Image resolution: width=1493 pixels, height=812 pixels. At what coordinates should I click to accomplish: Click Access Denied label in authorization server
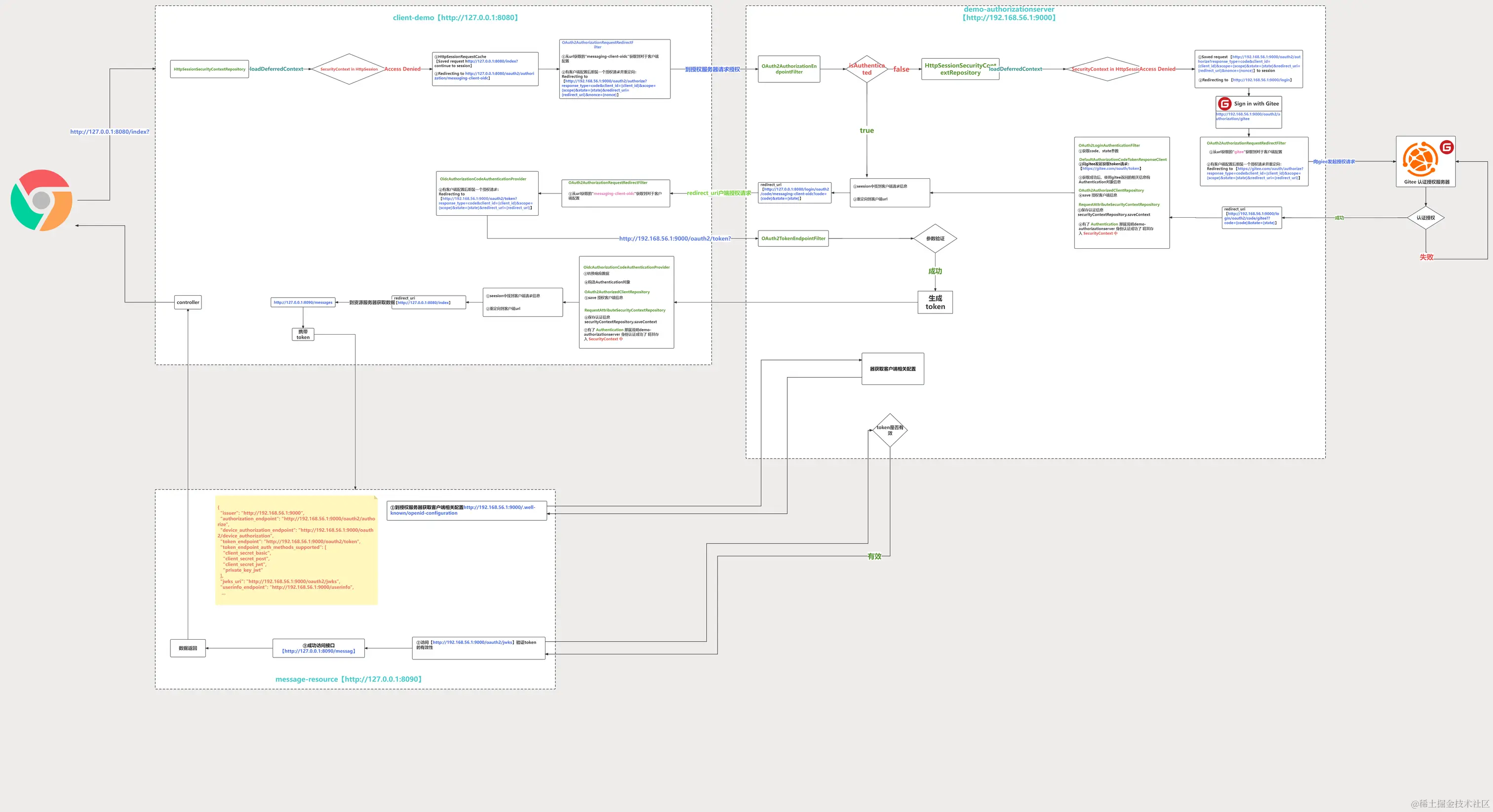pyautogui.click(x=1157, y=69)
